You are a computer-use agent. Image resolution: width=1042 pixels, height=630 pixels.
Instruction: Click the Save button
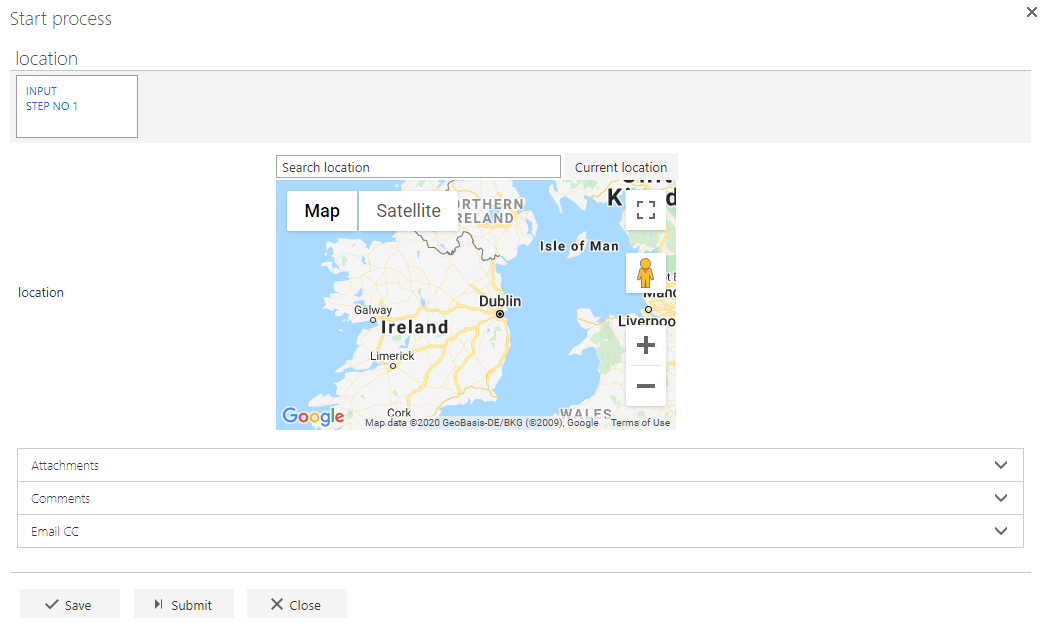coord(70,604)
